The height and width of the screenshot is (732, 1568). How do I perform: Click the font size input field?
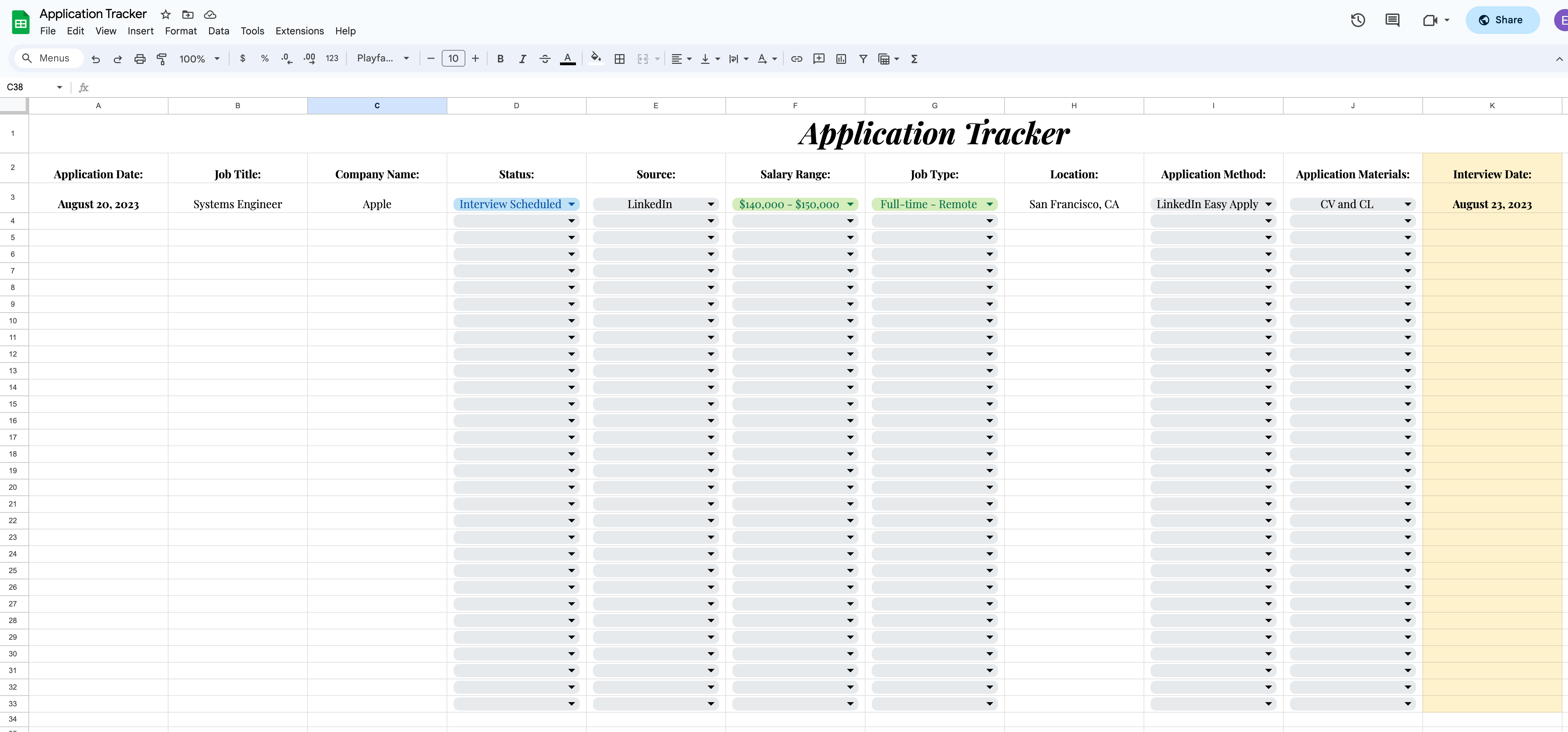click(453, 59)
